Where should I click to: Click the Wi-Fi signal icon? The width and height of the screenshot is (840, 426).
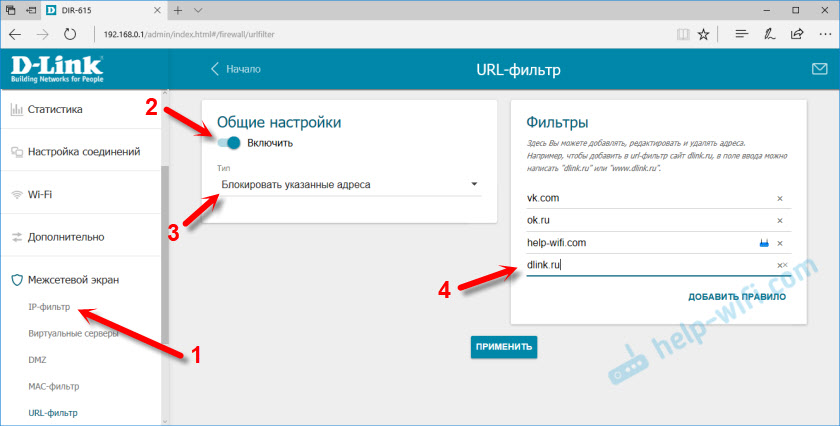point(17,195)
